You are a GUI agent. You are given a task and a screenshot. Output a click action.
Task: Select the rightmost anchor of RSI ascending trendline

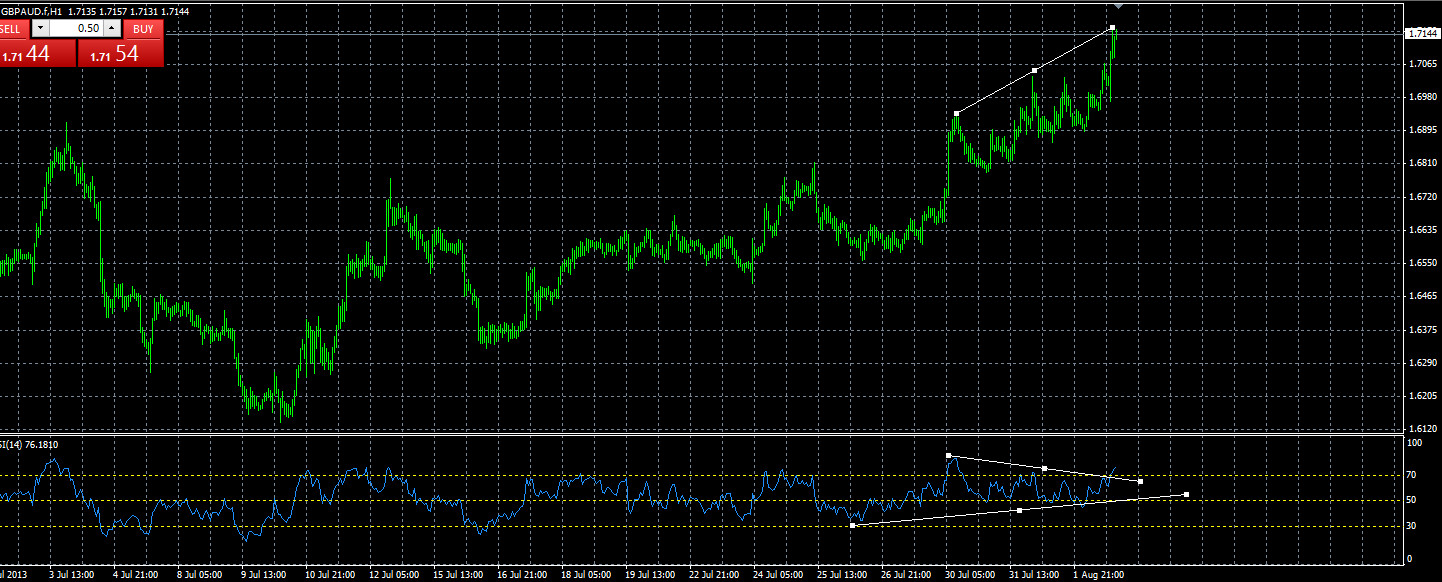[x=1186, y=494]
